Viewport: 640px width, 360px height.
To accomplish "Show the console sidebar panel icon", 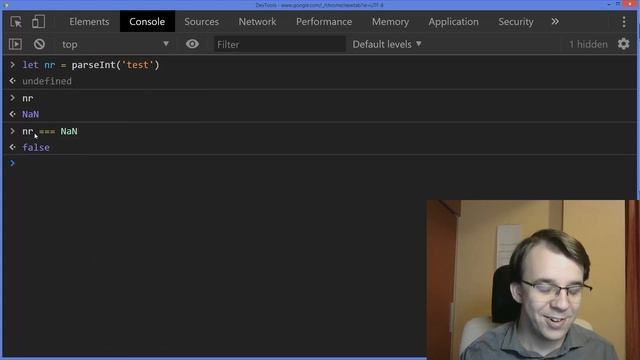I will (16, 44).
